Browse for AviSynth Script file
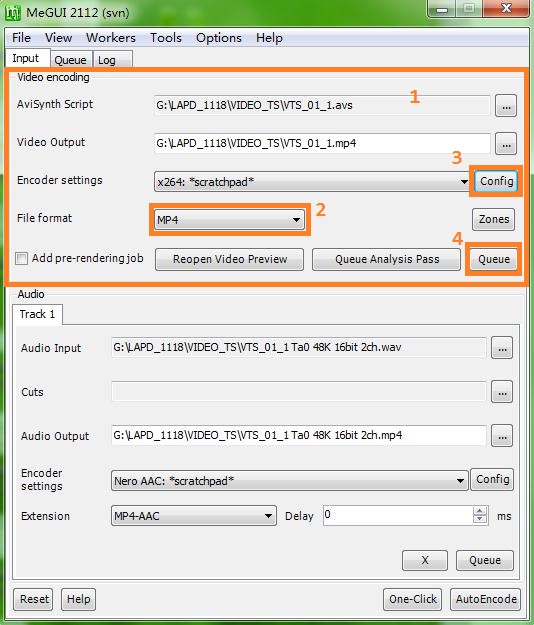Viewport: 534px width, 625px height. [x=506, y=106]
